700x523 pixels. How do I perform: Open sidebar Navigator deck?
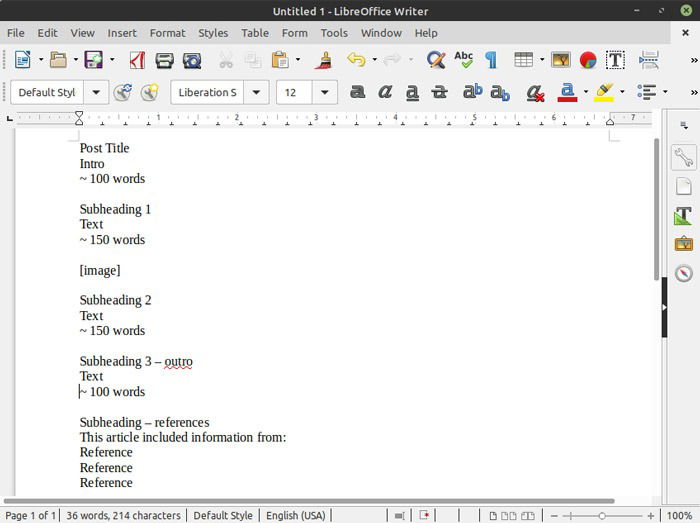(683, 273)
